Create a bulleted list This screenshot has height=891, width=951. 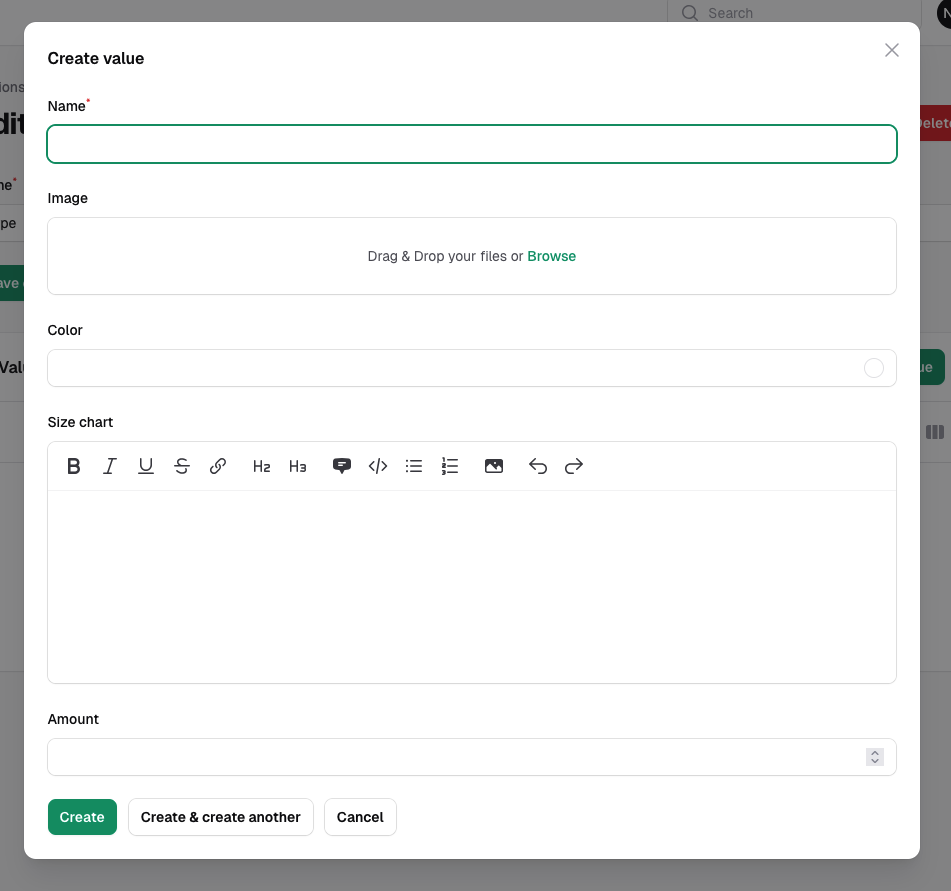[x=414, y=466]
